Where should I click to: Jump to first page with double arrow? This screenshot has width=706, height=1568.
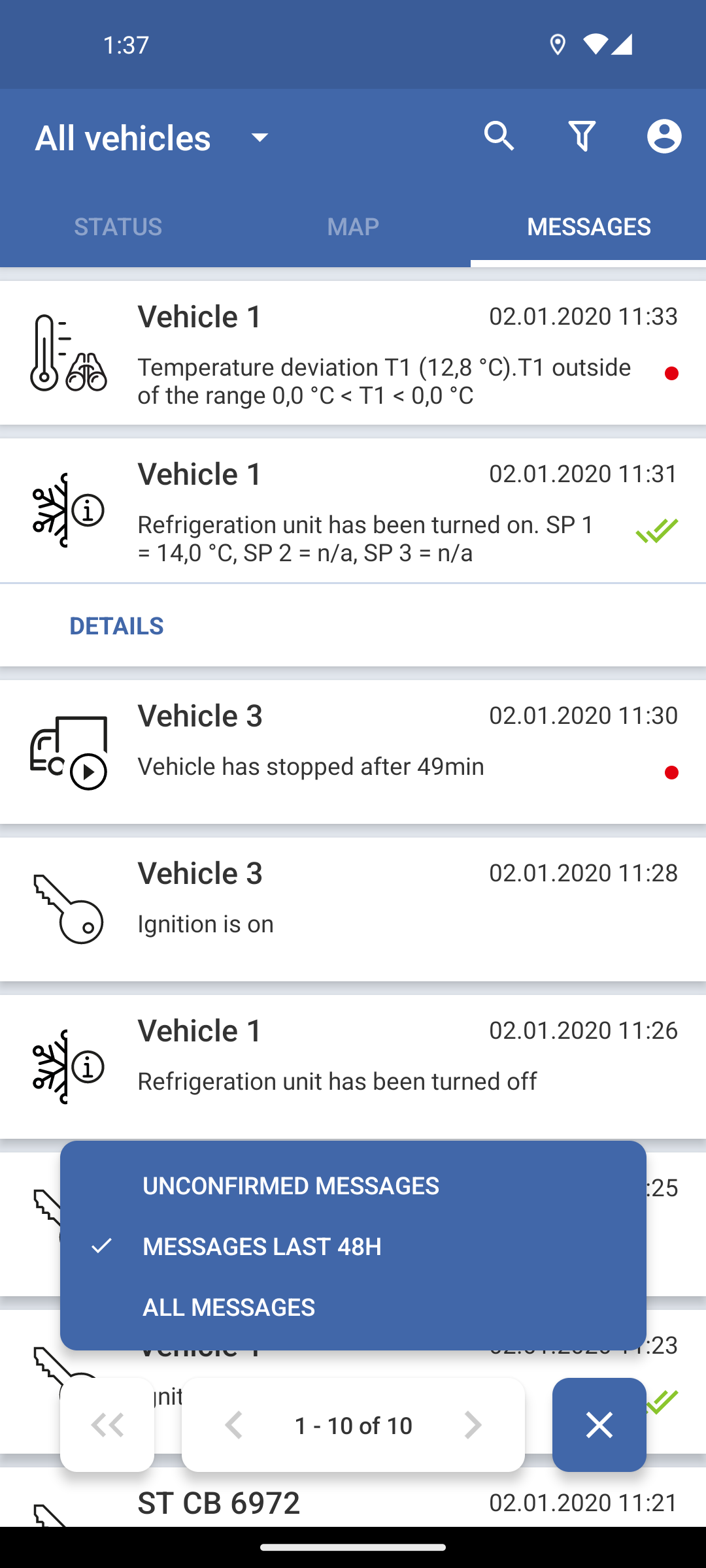tap(107, 1425)
